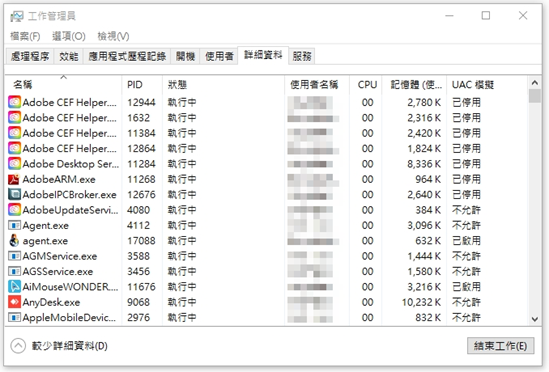Open the 選項(O) menu
The width and height of the screenshot is (549, 372).
click(69, 36)
